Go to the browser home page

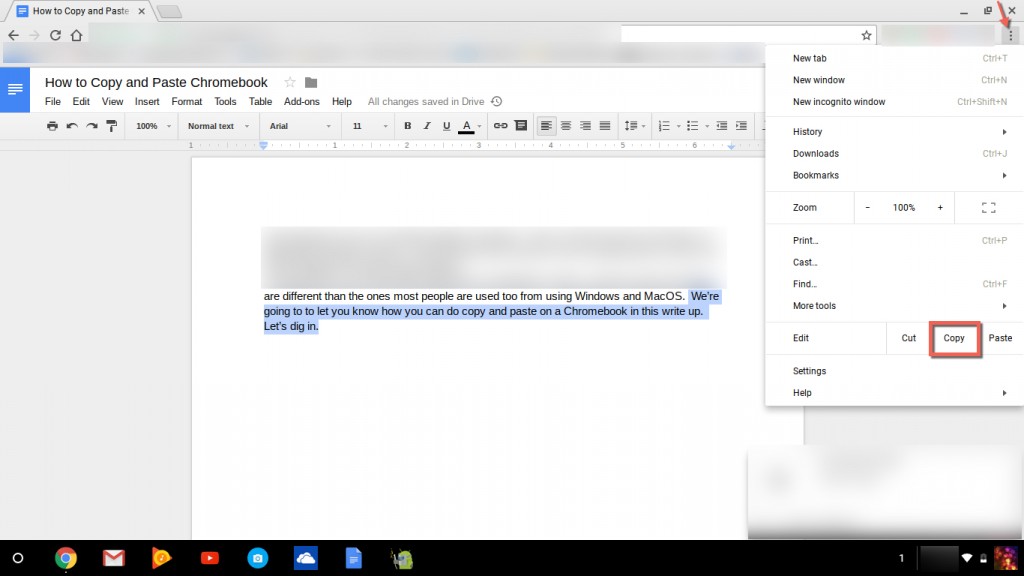coord(76,35)
